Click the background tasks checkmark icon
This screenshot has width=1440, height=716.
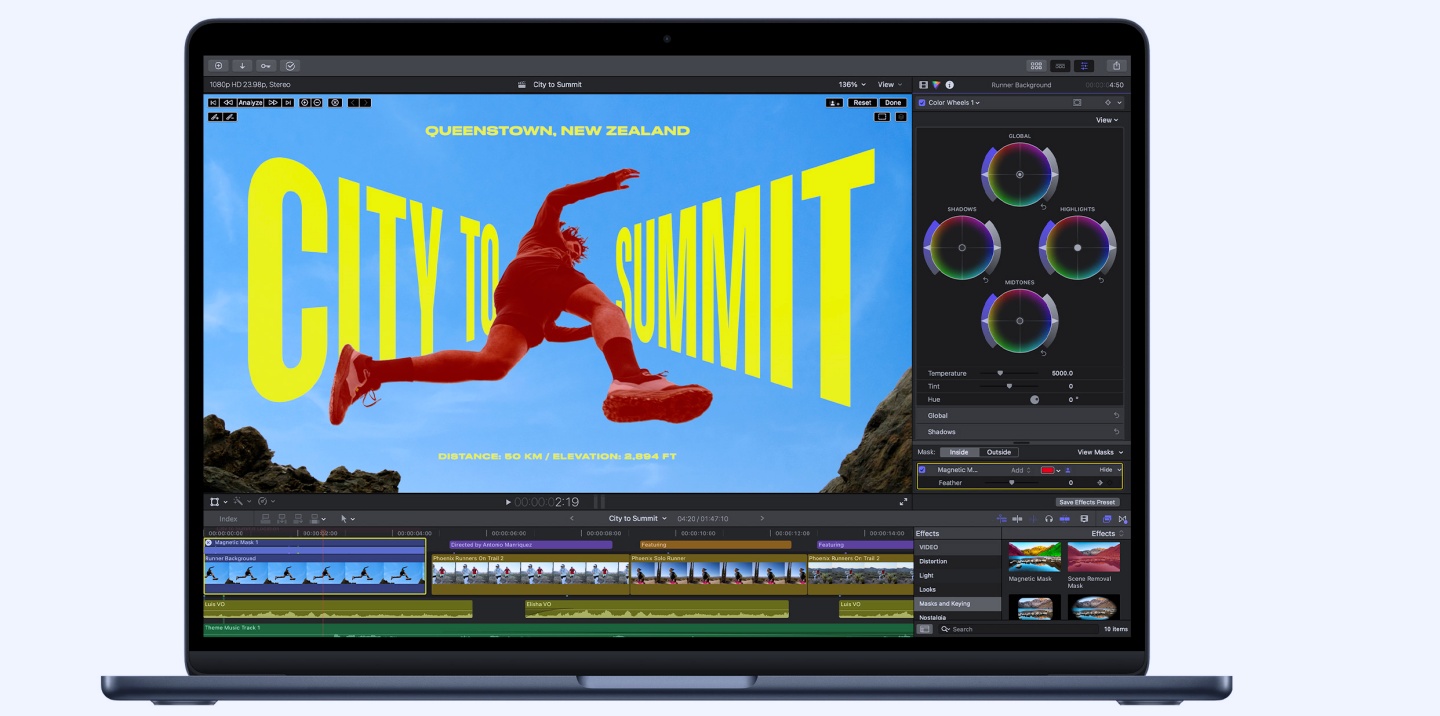coord(290,66)
